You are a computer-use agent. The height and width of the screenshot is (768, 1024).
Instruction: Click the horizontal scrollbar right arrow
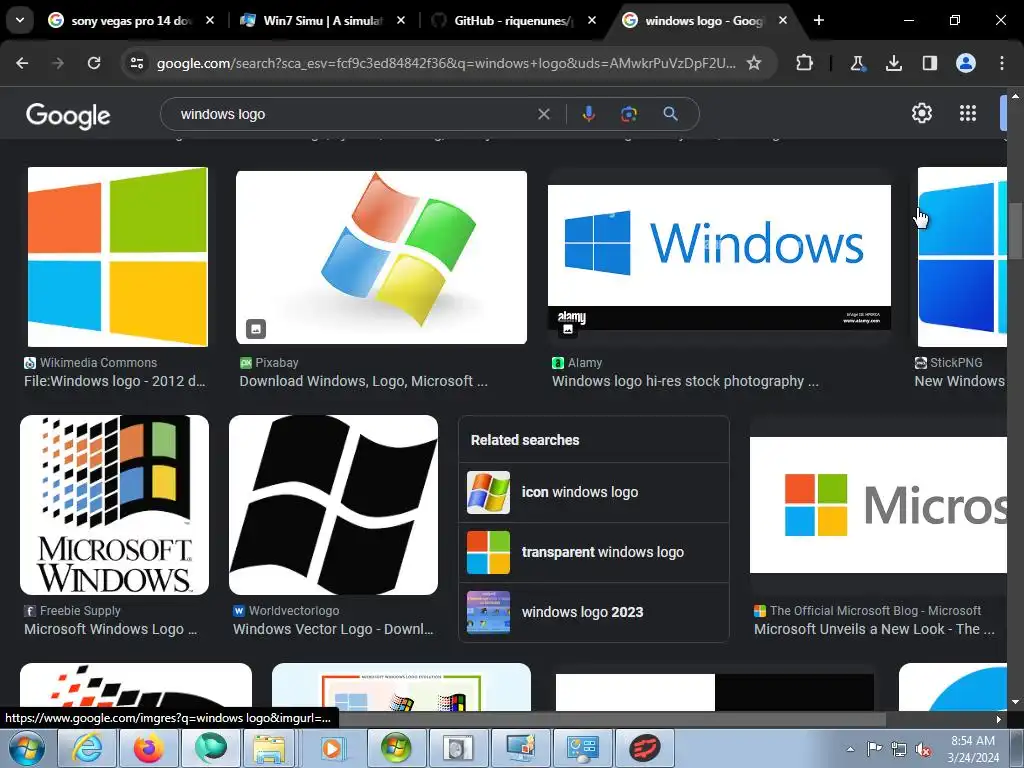point(999,719)
